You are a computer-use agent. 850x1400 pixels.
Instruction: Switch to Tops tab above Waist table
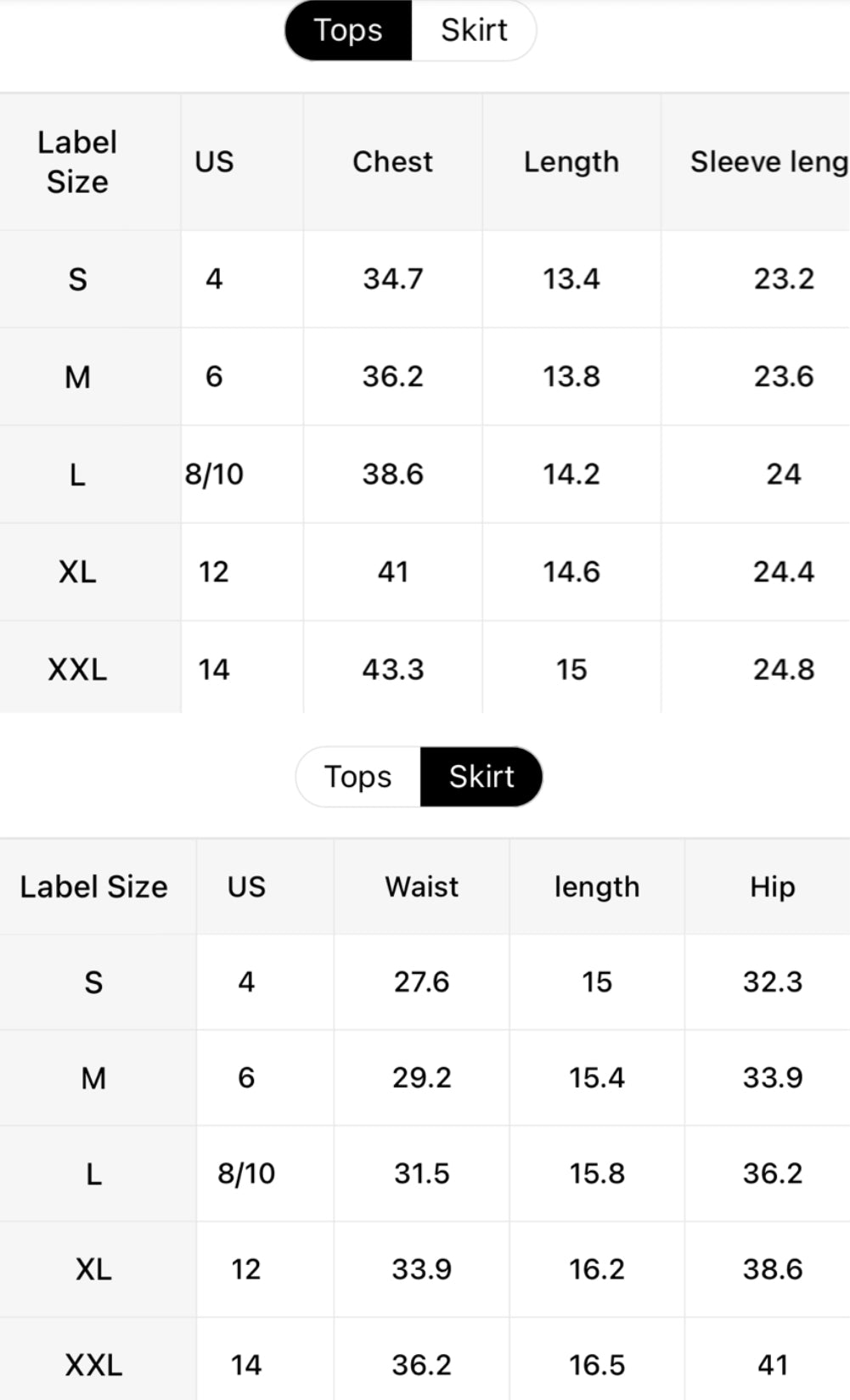point(357,777)
